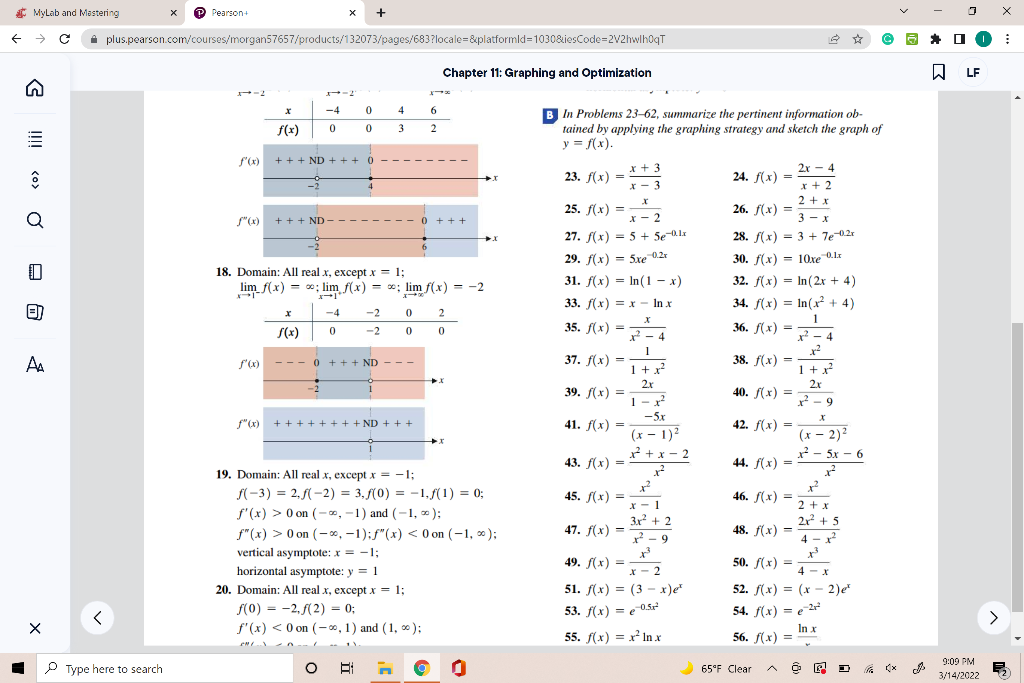Screen dimensions: 1024x683
Task: Open the Aa display settings icon
Action: (x=35, y=364)
